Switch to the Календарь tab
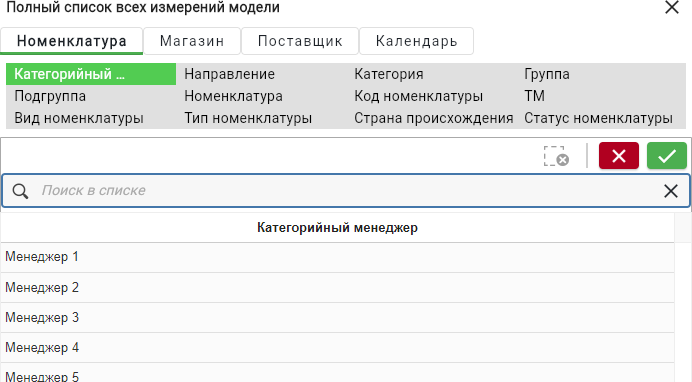This screenshot has width=692, height=382. [x=417, y=41]
